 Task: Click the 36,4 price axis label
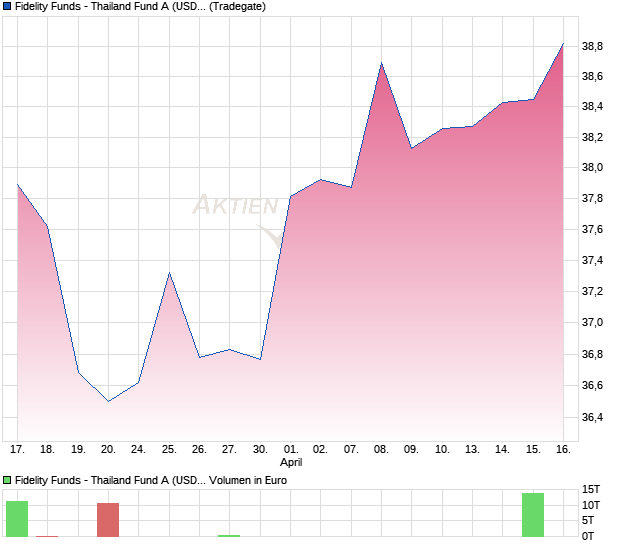pos(593,417)
